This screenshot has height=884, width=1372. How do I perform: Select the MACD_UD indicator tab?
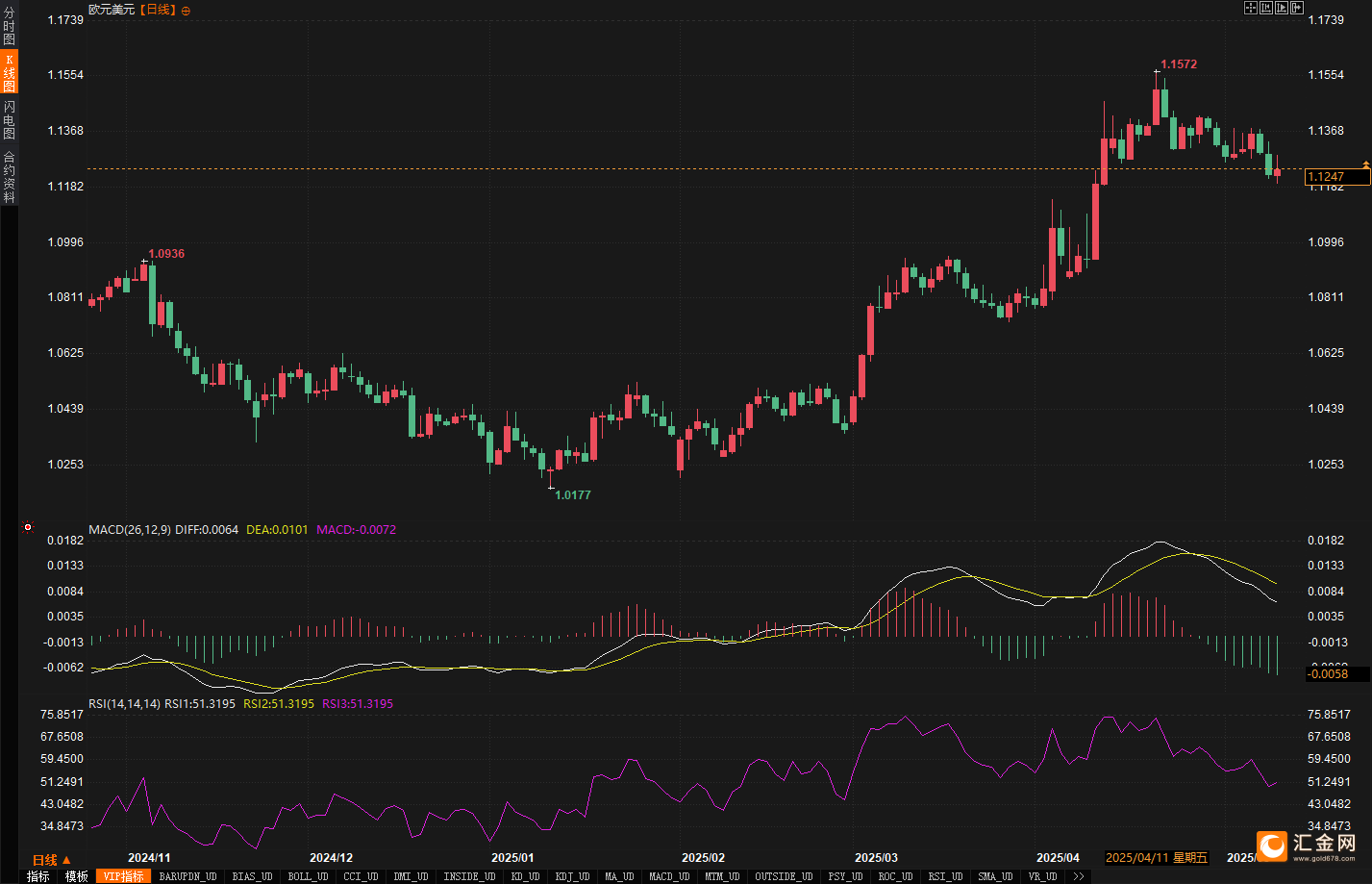tap(669, 876)
